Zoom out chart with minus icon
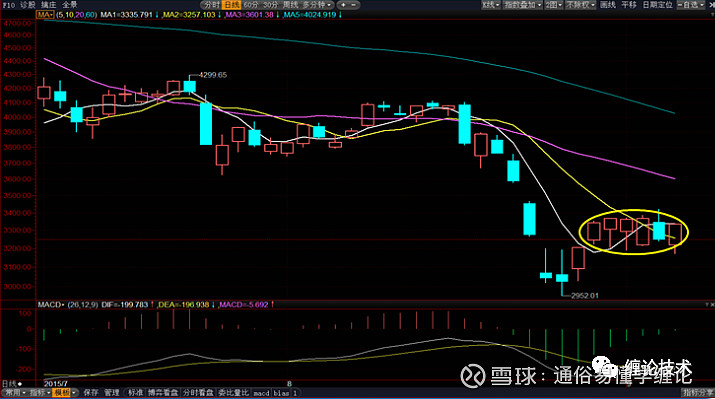This screenshot has height=399, width=715. 353,5
